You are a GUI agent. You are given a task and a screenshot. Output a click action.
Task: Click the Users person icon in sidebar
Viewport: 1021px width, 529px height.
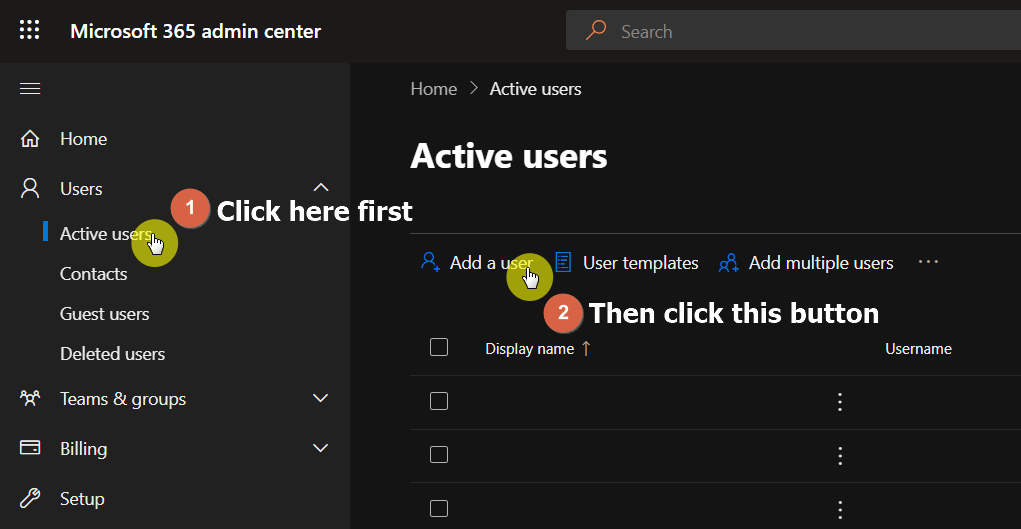click(x=30, y=189)
